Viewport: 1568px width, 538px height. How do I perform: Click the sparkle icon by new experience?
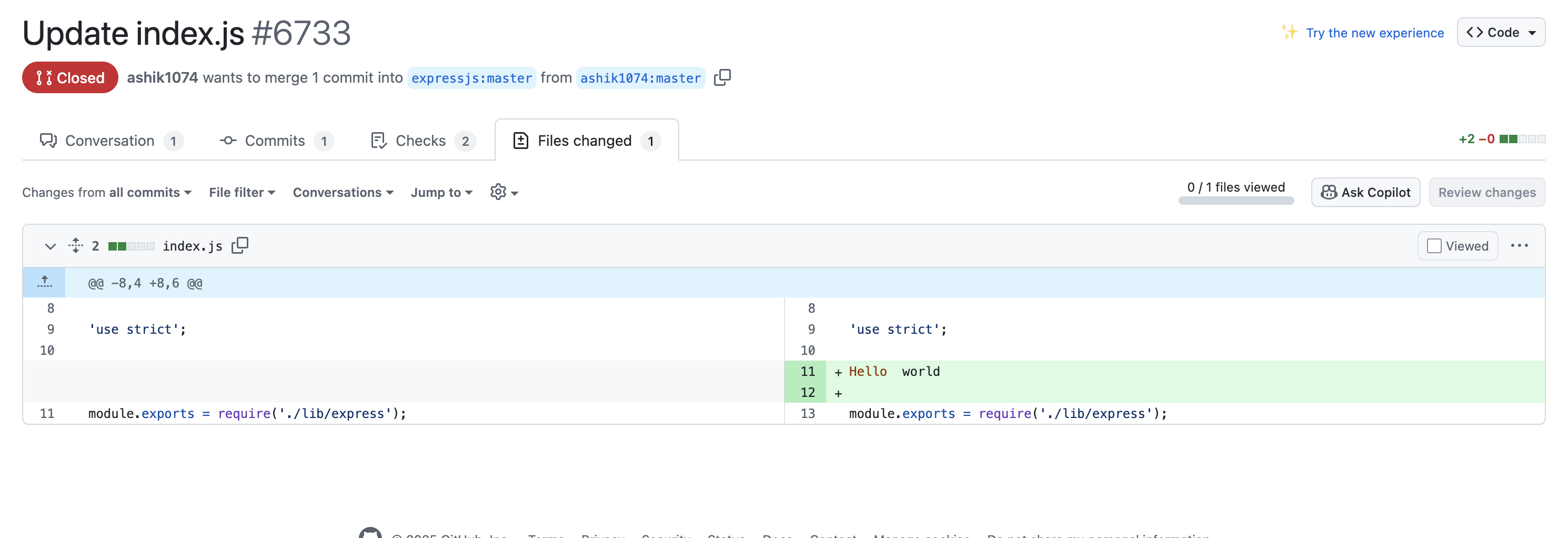pos(1289,32)
